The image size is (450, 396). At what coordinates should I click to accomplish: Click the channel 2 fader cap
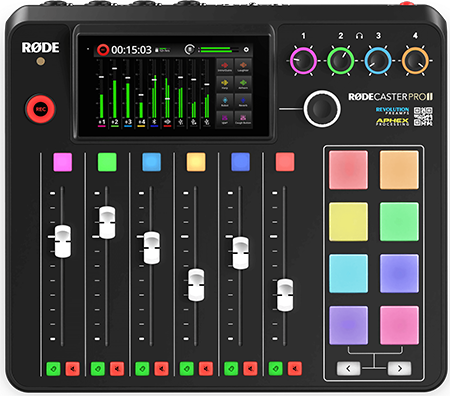click(107, 222)
